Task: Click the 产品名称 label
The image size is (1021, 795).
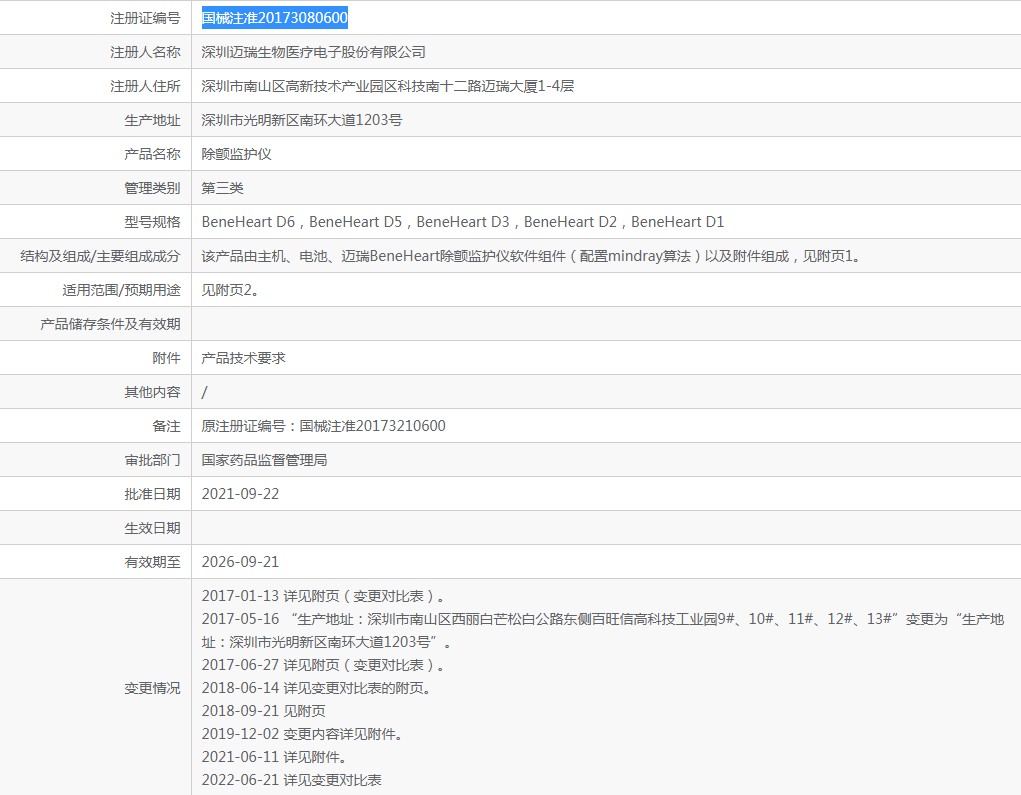Action: point(152,154)
